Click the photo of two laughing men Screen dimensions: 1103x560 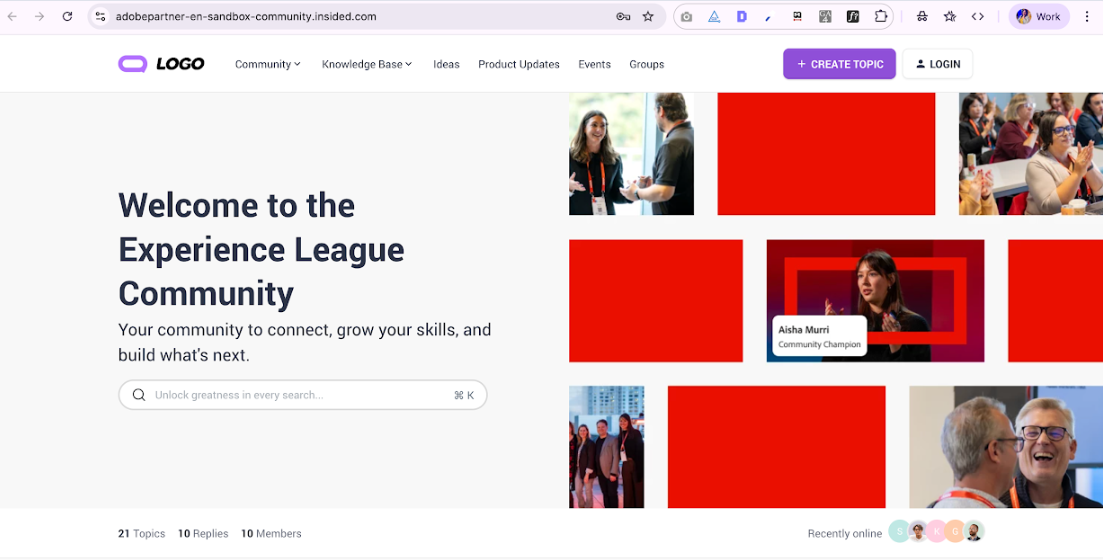(1006, 447)
